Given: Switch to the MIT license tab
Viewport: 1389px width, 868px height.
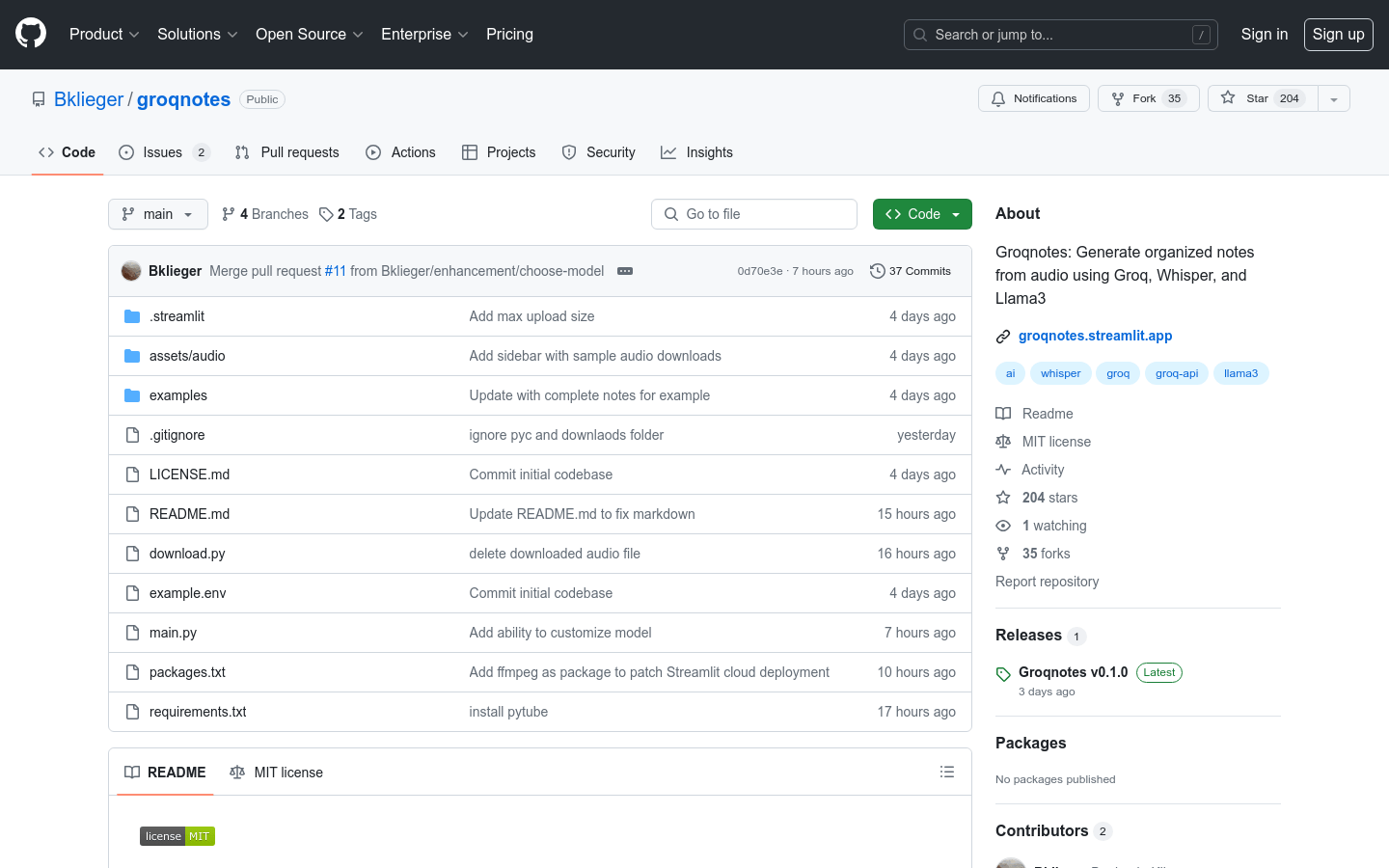Looking at the screenshot, I should click(277, 773).
